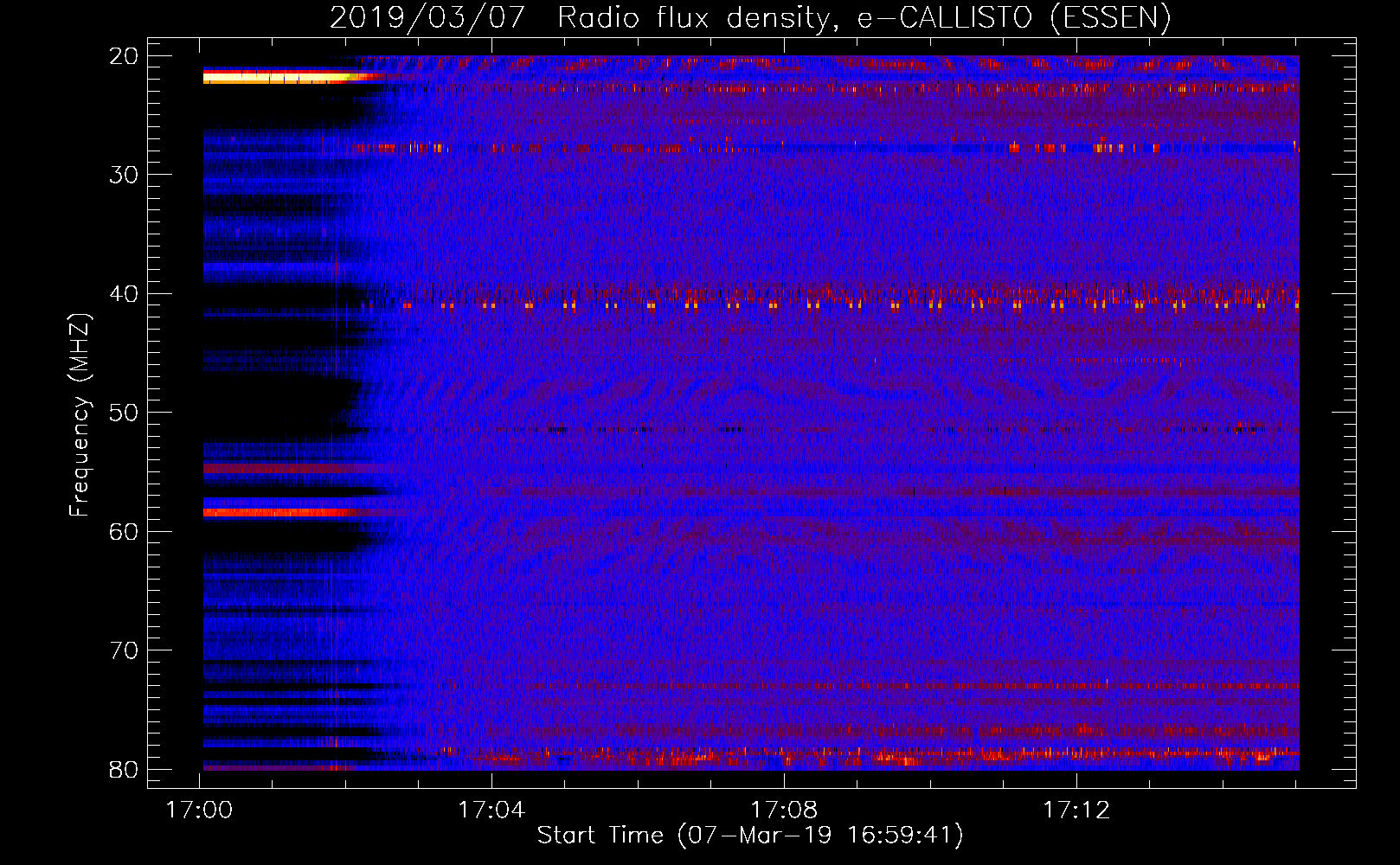
Task: Click the 50 frequency tick label
Action: (x=124, y=413)
